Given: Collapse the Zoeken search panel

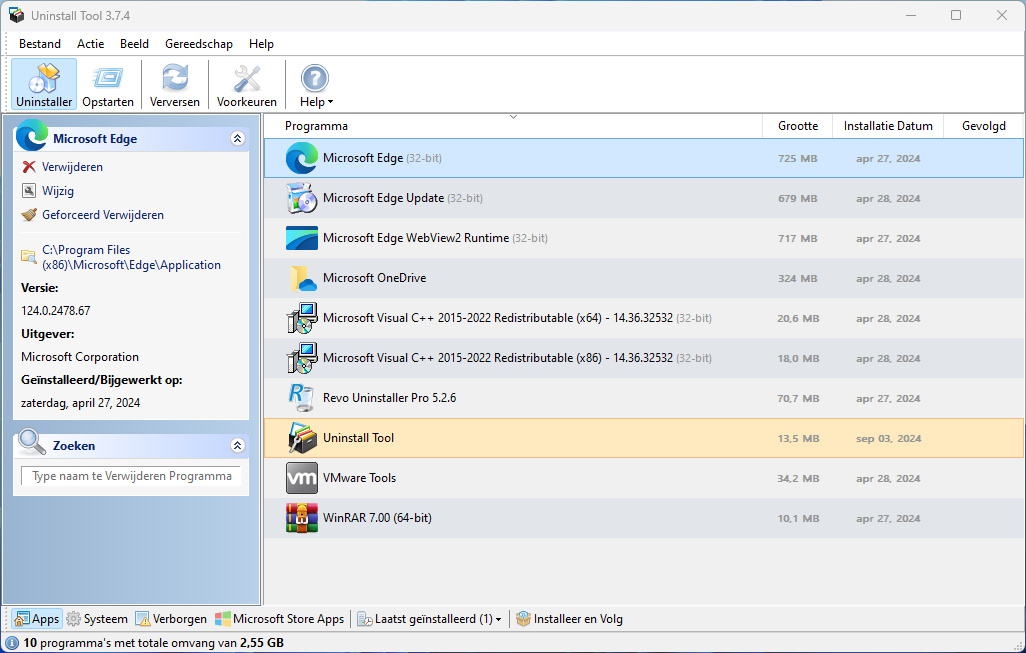Looking at the screenshot, I should 238,446.
